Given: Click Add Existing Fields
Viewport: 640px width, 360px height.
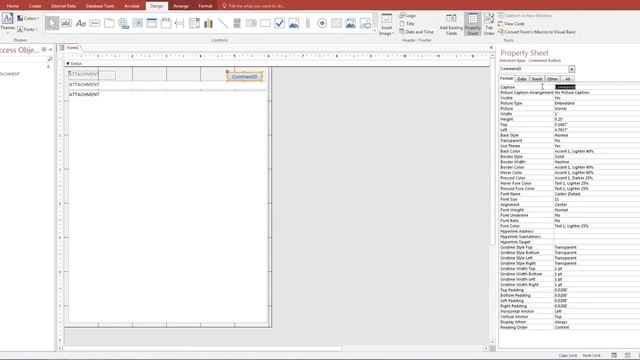Looking at the screenshot, I should pyautogui.click(x=451, y=24).
